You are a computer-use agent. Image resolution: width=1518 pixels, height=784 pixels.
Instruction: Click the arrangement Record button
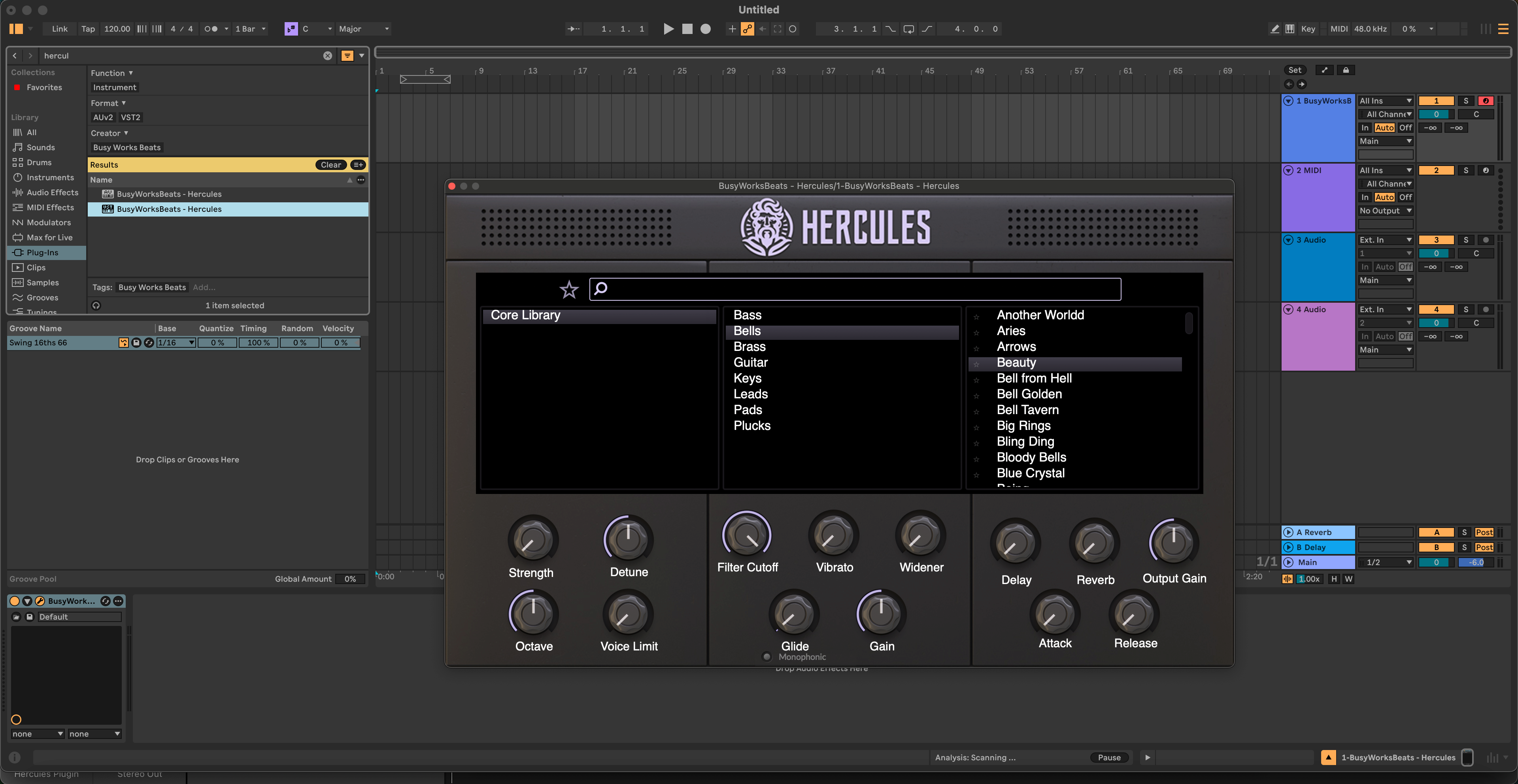705,29
